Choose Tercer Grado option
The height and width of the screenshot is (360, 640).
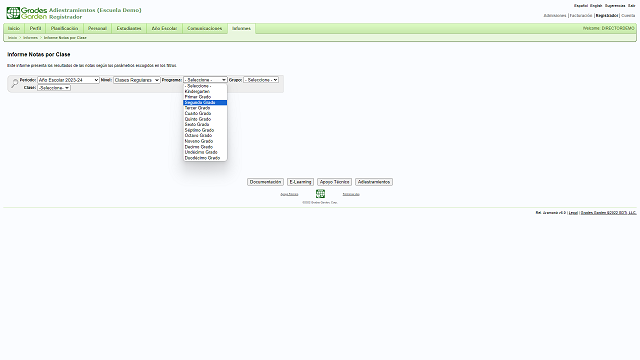pyautogui.click(x=205, y=108)
